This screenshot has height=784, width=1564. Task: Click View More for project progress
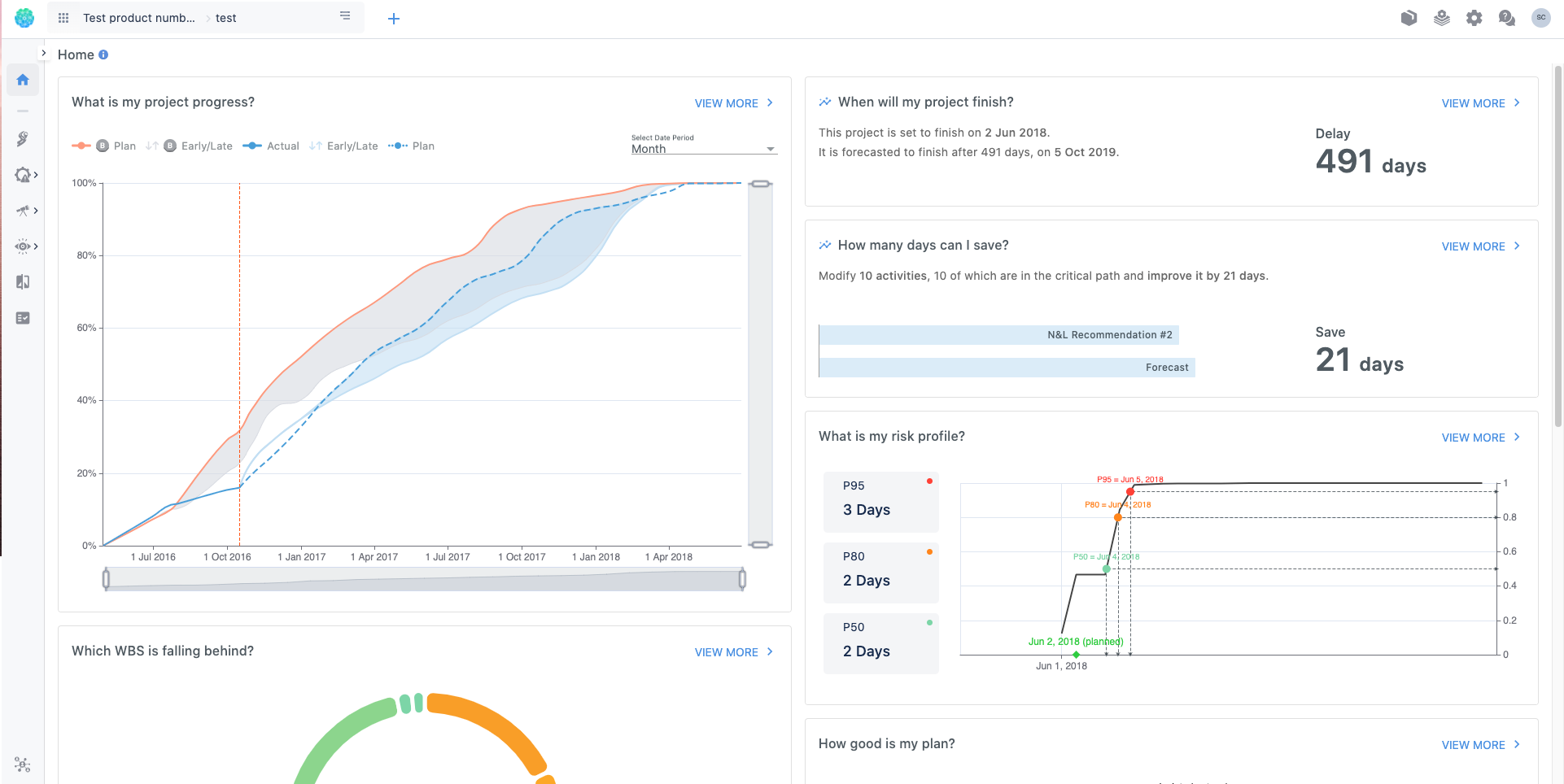(733, 103)
